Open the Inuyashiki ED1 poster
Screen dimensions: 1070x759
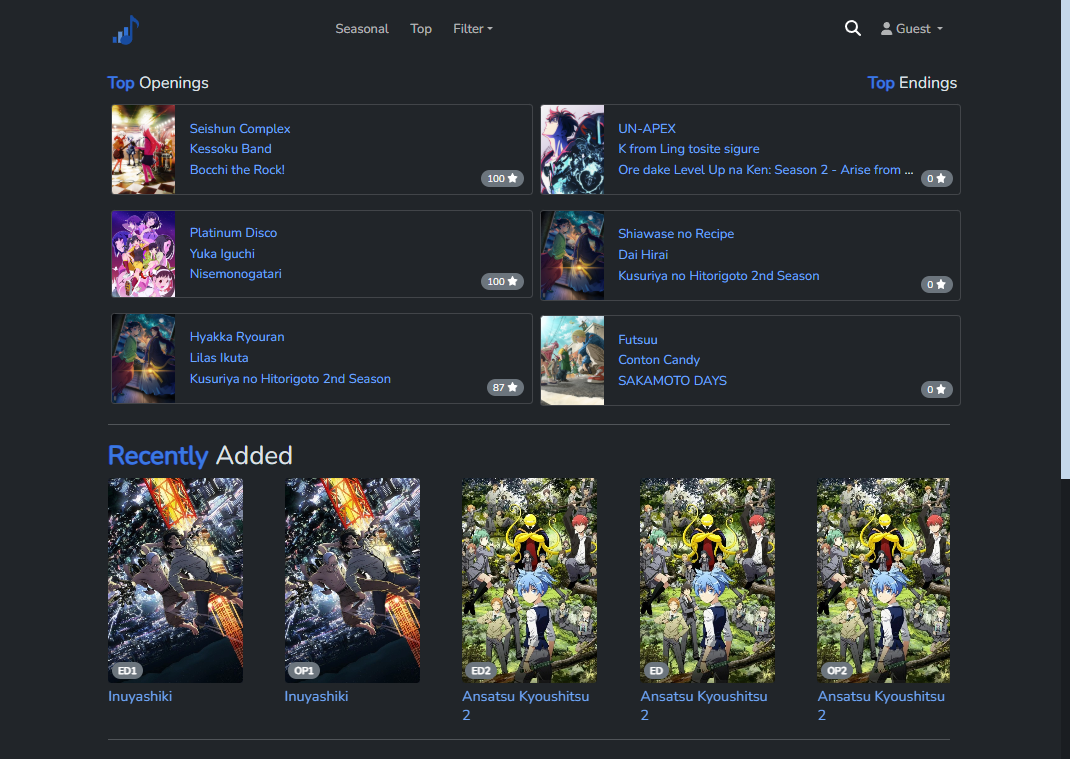tap(175, 580)
